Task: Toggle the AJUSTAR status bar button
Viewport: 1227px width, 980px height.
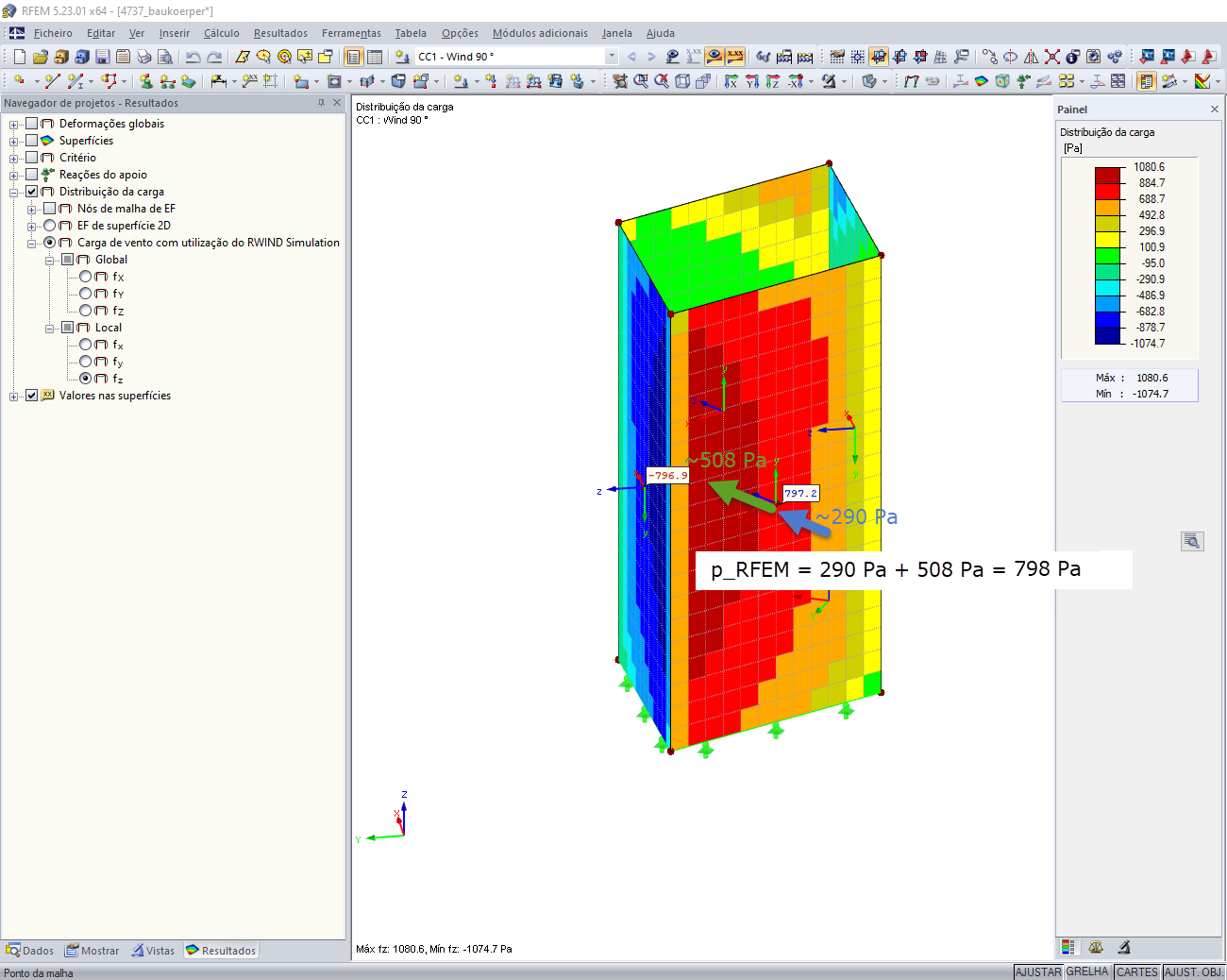Action: [1038, 972]
